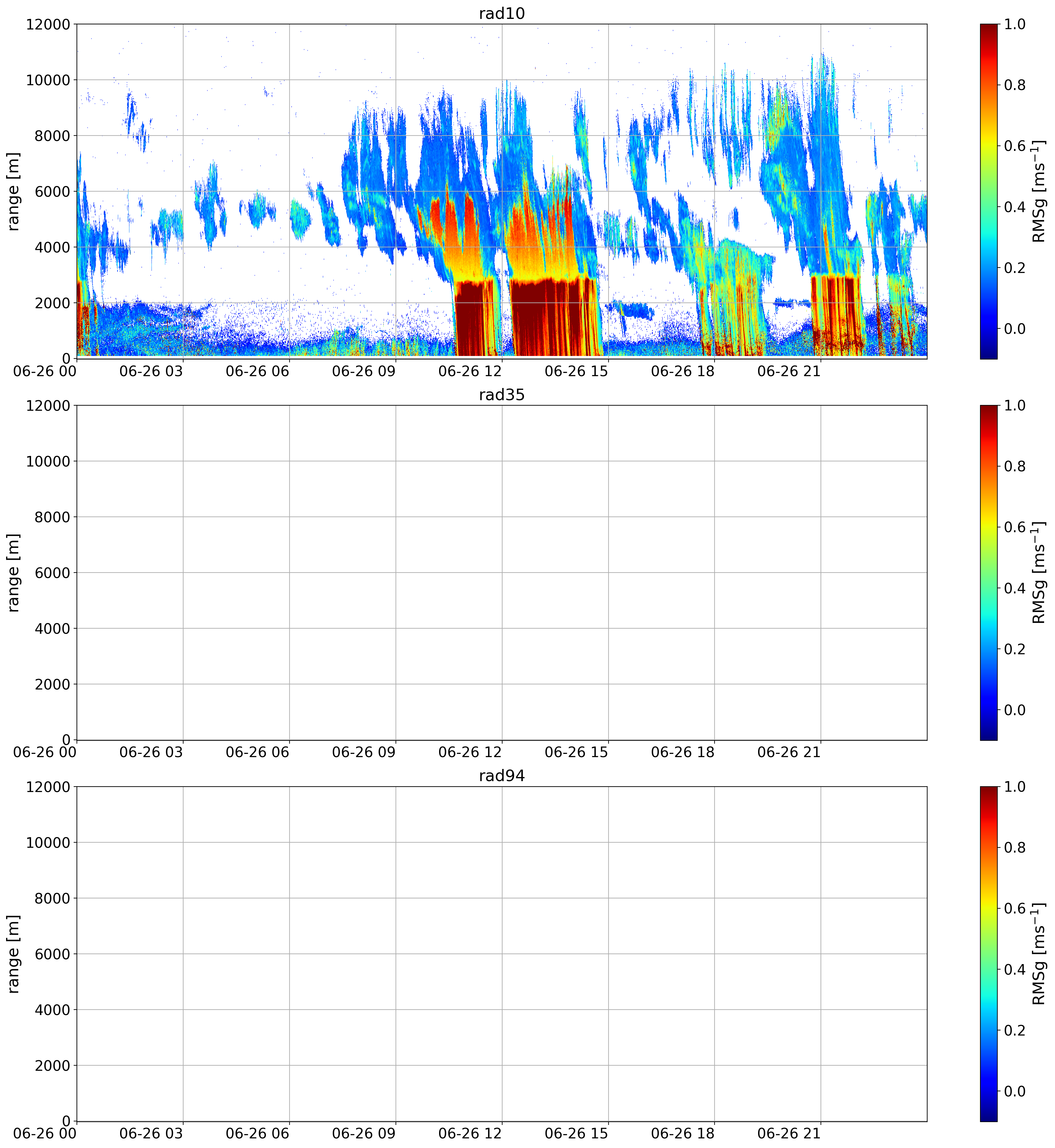Screen dimensions: 1055x1148
Task: Click the RMSg label beside rad94 colorbar
Action: 1039,954
